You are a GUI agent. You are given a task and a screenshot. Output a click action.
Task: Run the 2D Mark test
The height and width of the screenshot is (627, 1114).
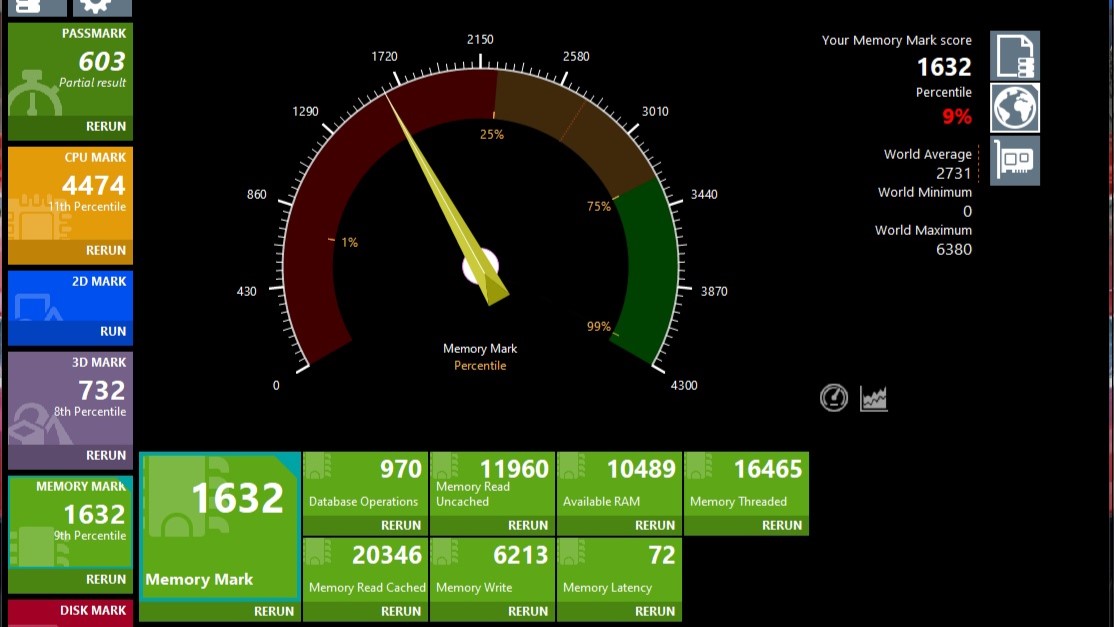click(113, 332)
